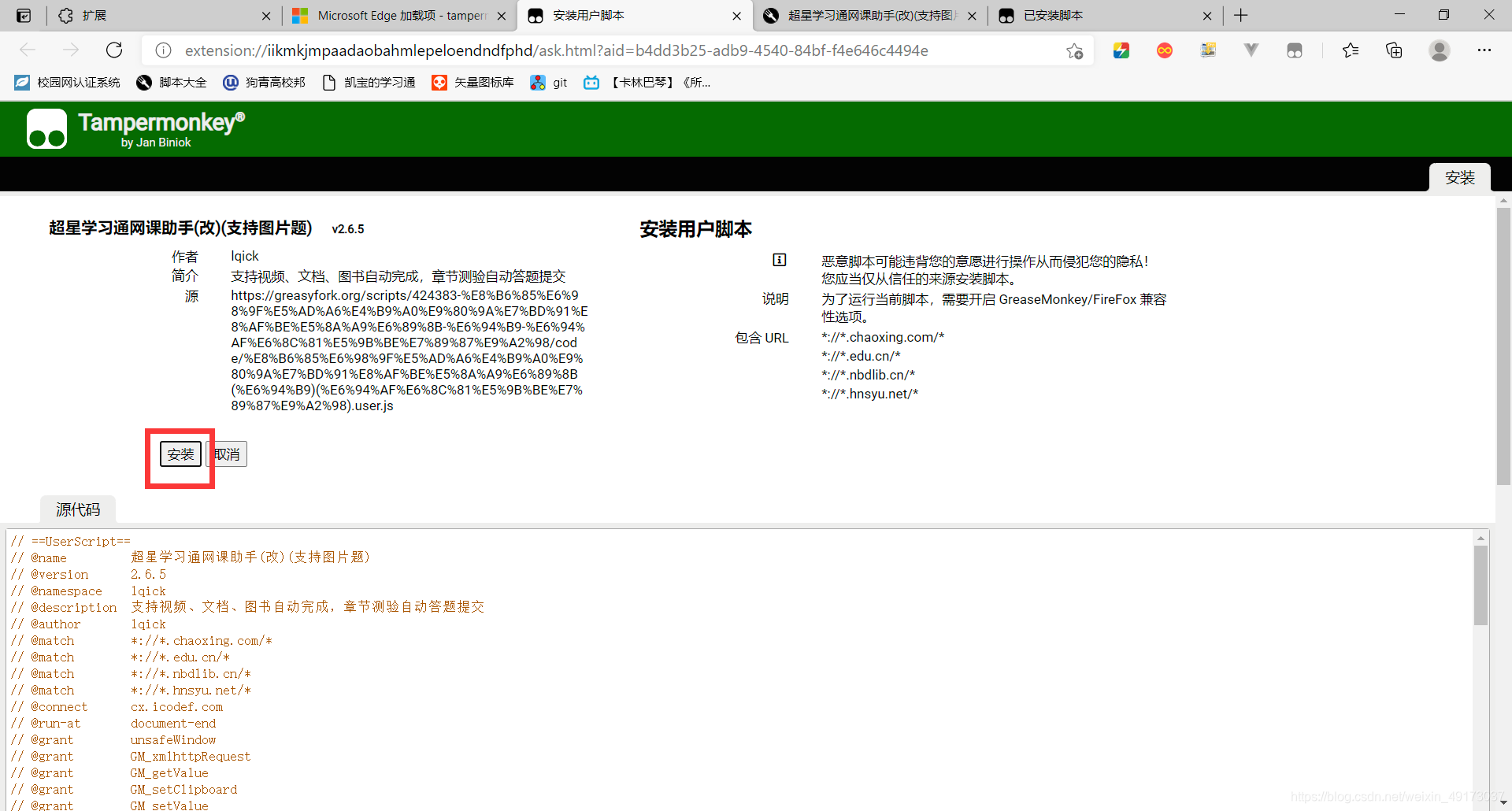Click author name lqick
The width and height of the screenshot is (1512, 811).
tap(245, 256)
